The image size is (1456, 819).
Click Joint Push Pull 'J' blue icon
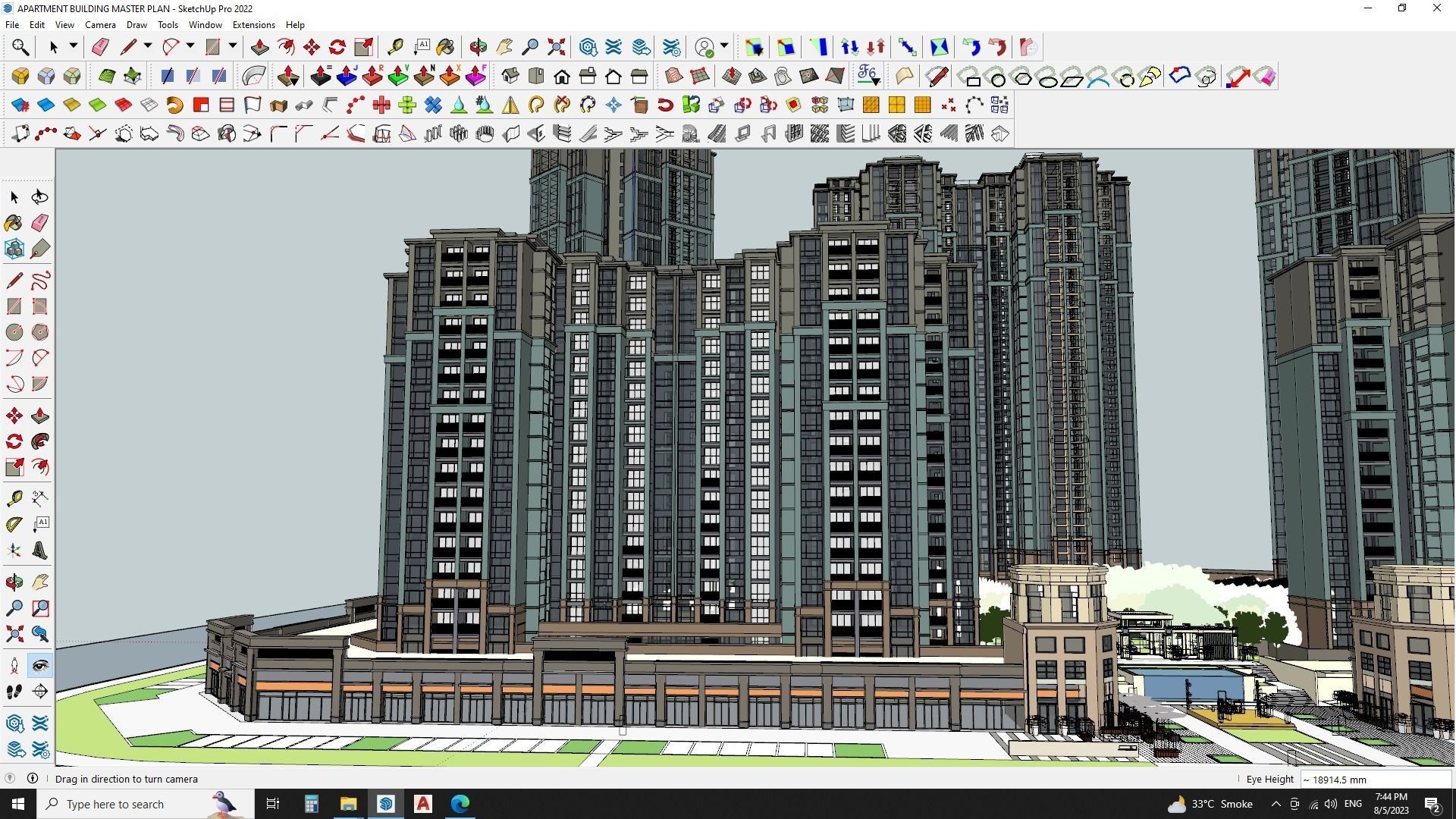pos(347,76)
